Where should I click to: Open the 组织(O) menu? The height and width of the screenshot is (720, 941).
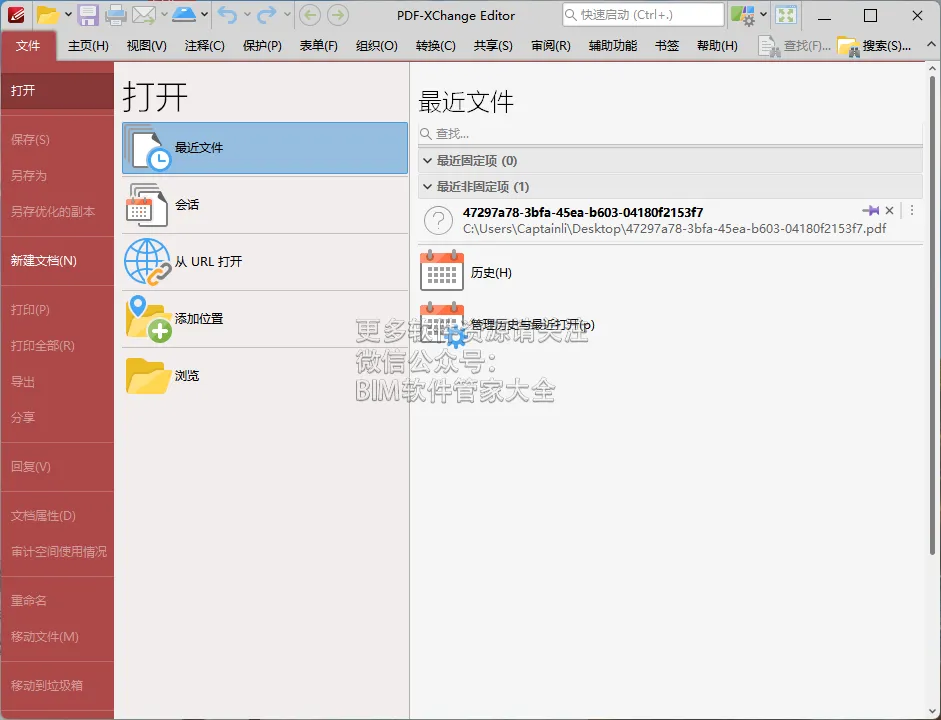377,46
